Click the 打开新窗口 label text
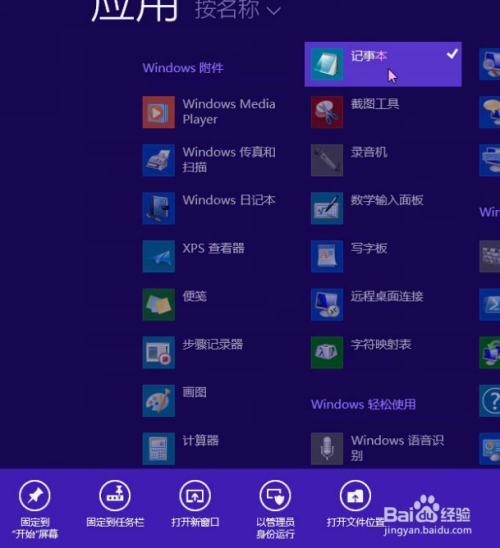 click(x=195, y=522)
